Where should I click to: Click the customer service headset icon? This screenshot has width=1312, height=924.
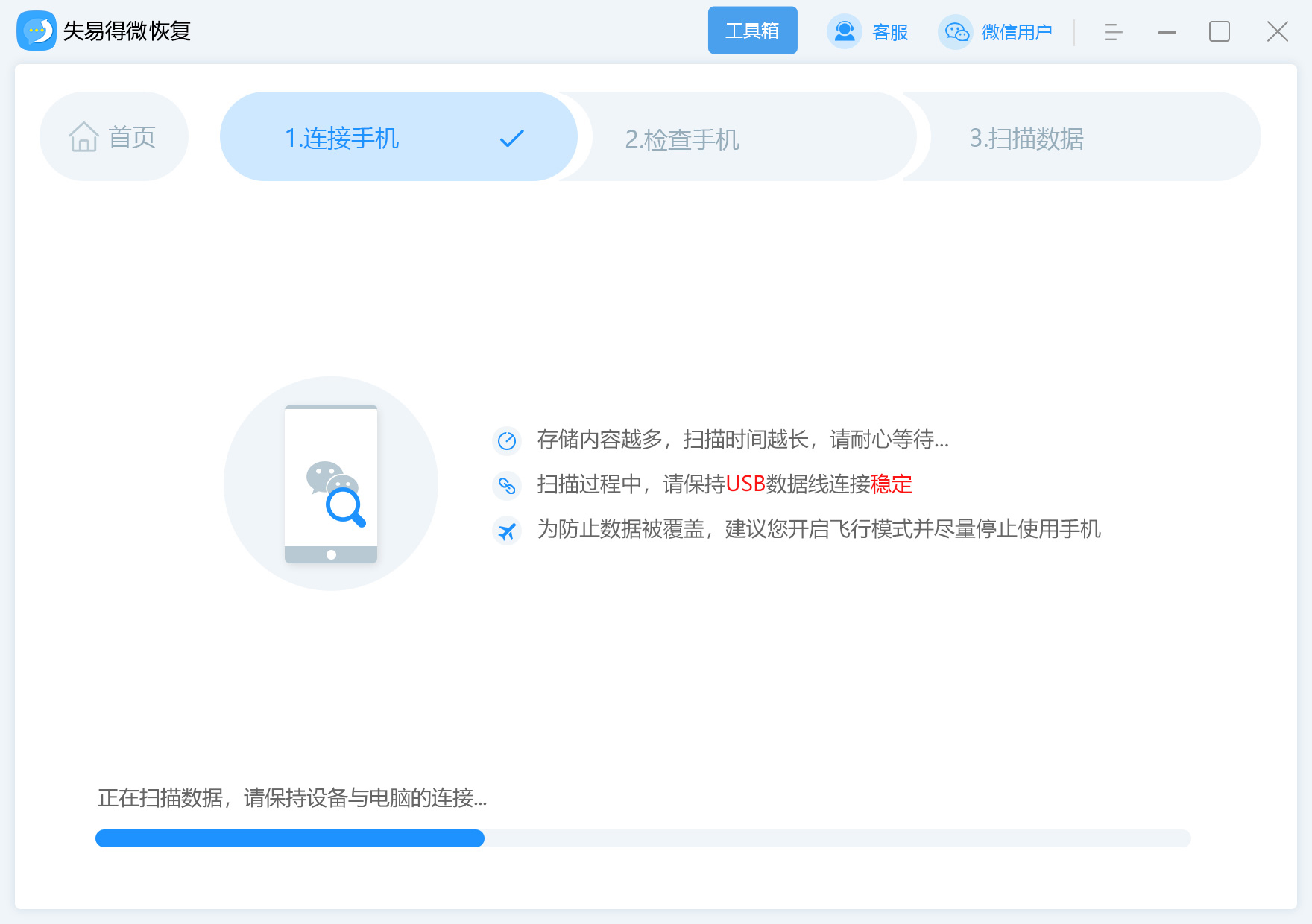point(845,31)
